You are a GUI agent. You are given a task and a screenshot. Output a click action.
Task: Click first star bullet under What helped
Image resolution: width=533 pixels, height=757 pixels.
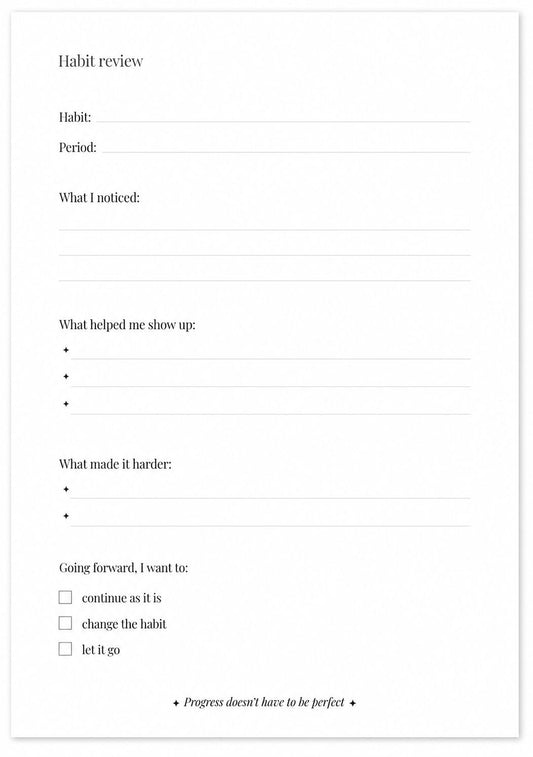[66, 350]
